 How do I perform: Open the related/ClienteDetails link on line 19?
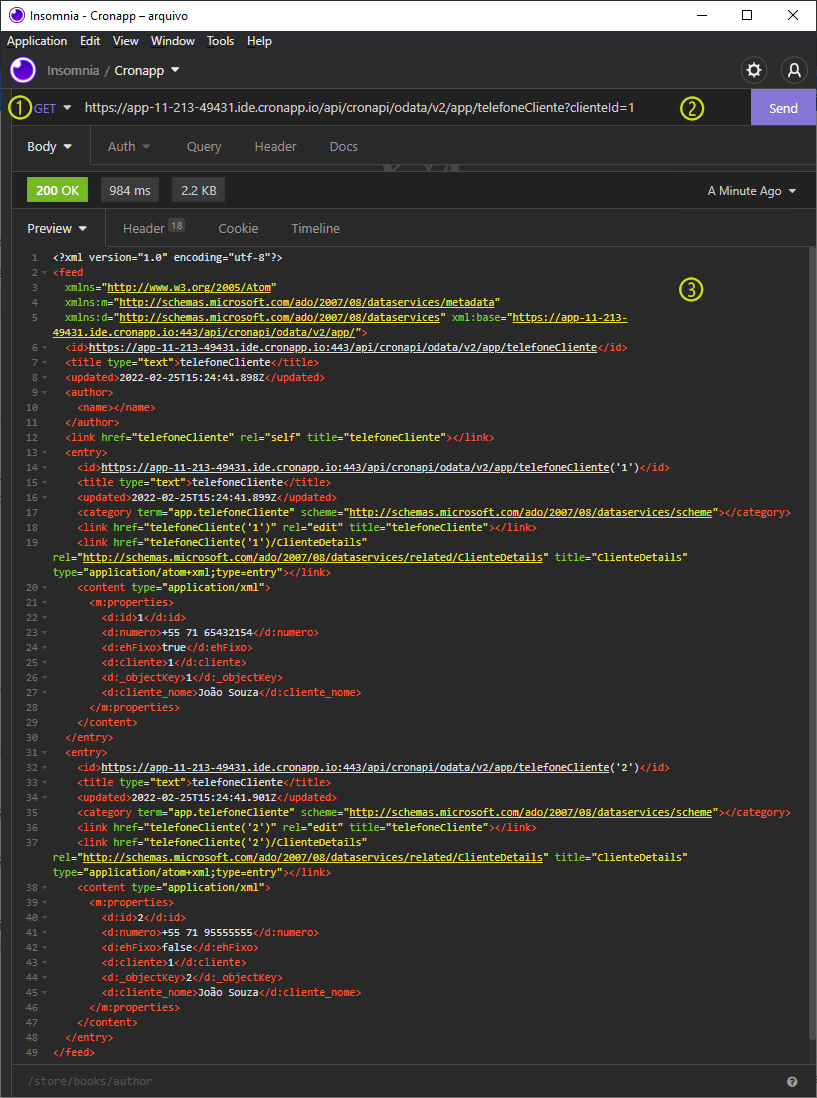[313, 557]
